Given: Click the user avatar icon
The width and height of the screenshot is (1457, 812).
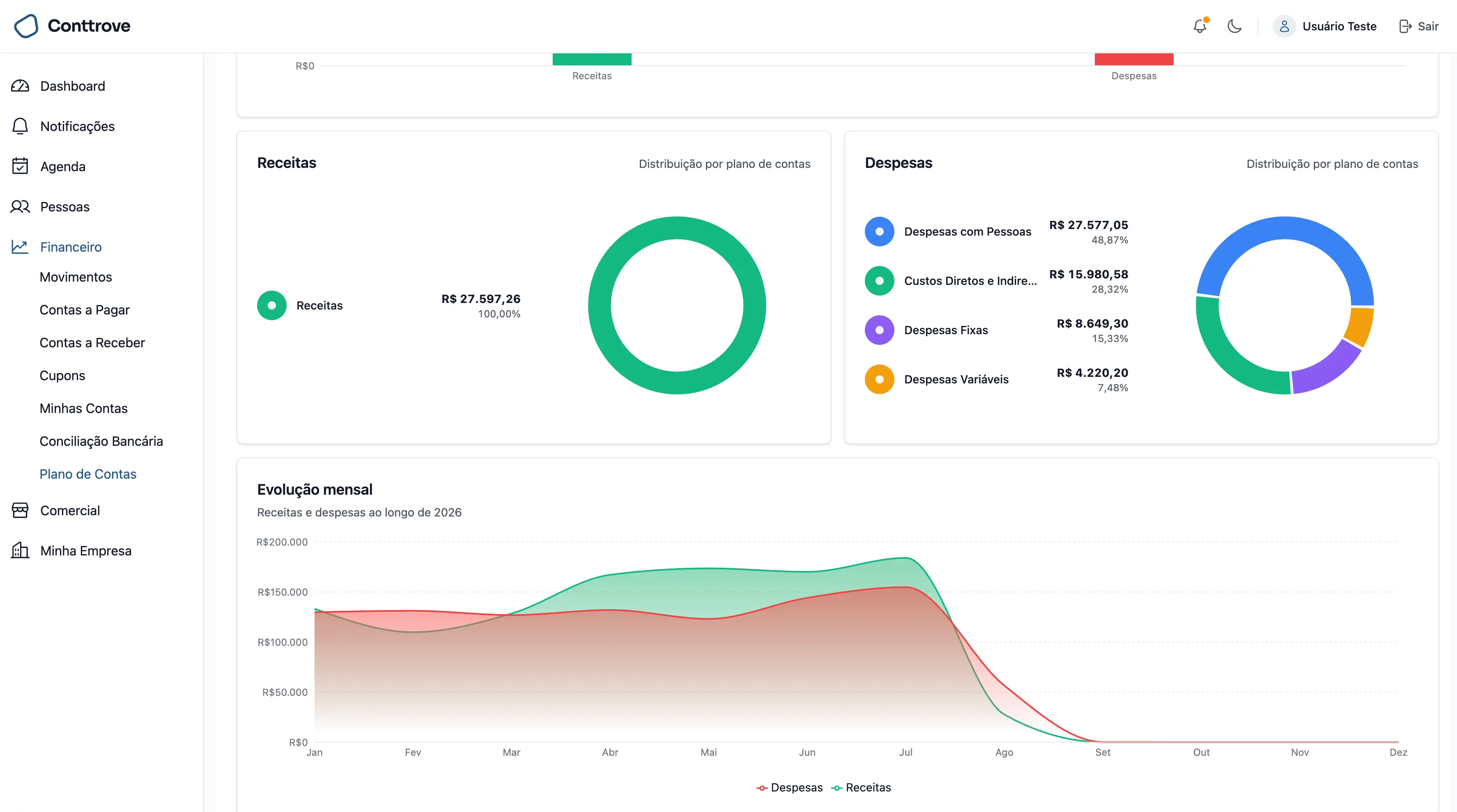Looking at the screenshot, I should click(1284, 26).
